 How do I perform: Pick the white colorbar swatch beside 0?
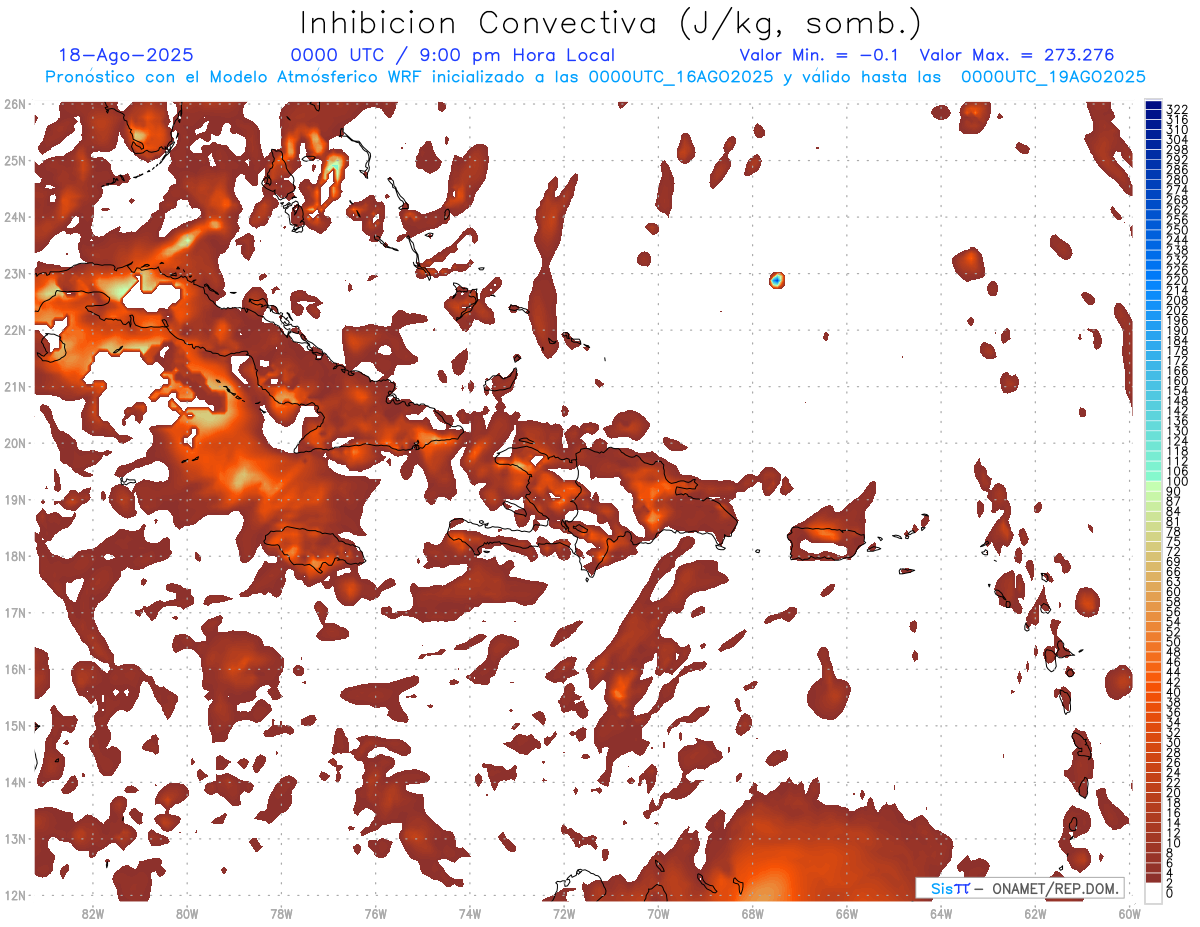pos(1153,893)
